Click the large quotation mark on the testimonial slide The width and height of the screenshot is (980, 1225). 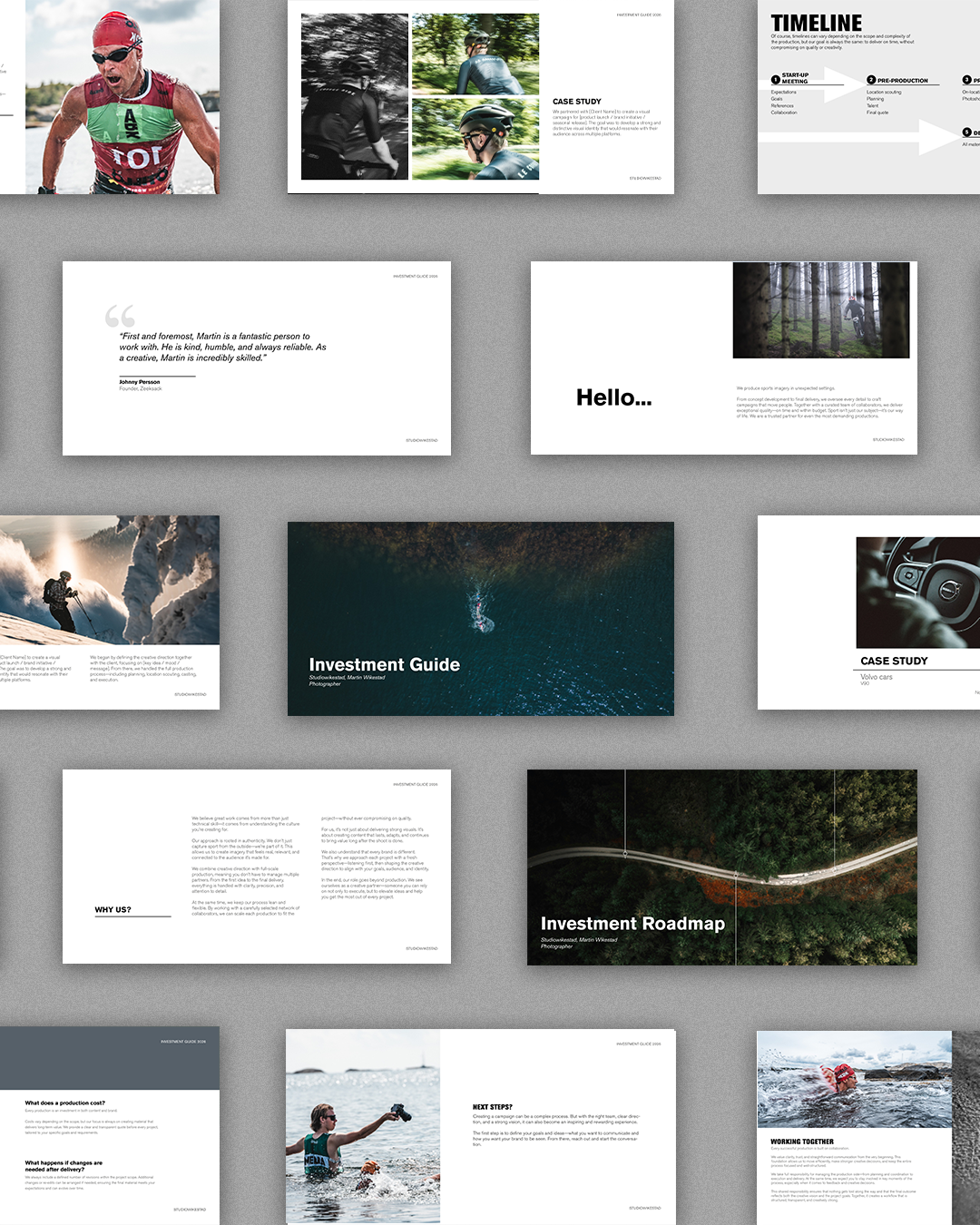(x=120, y=317)
